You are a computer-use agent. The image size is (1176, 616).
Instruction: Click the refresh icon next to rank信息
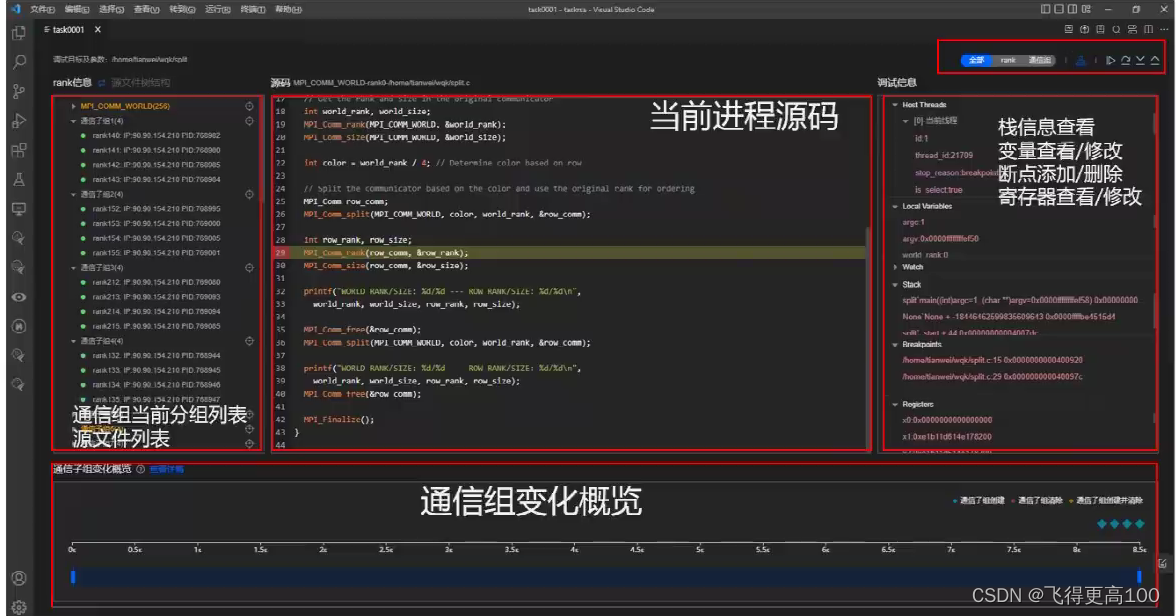(x=101, y=83)
